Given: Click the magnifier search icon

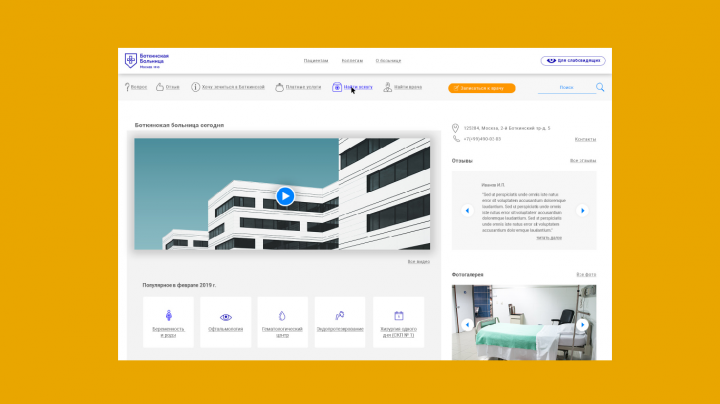Looking at the screenshot, I should click(x=600, y=87).
